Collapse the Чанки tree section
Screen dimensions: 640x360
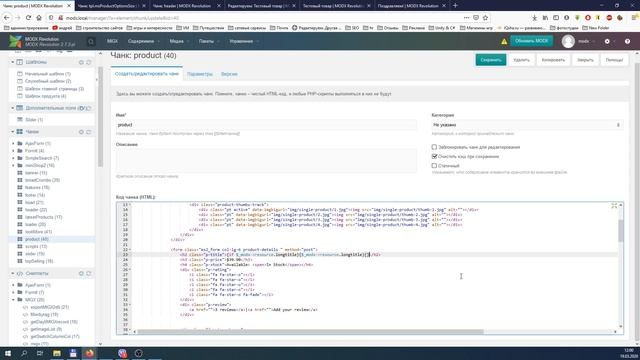(x=13, y=132)
